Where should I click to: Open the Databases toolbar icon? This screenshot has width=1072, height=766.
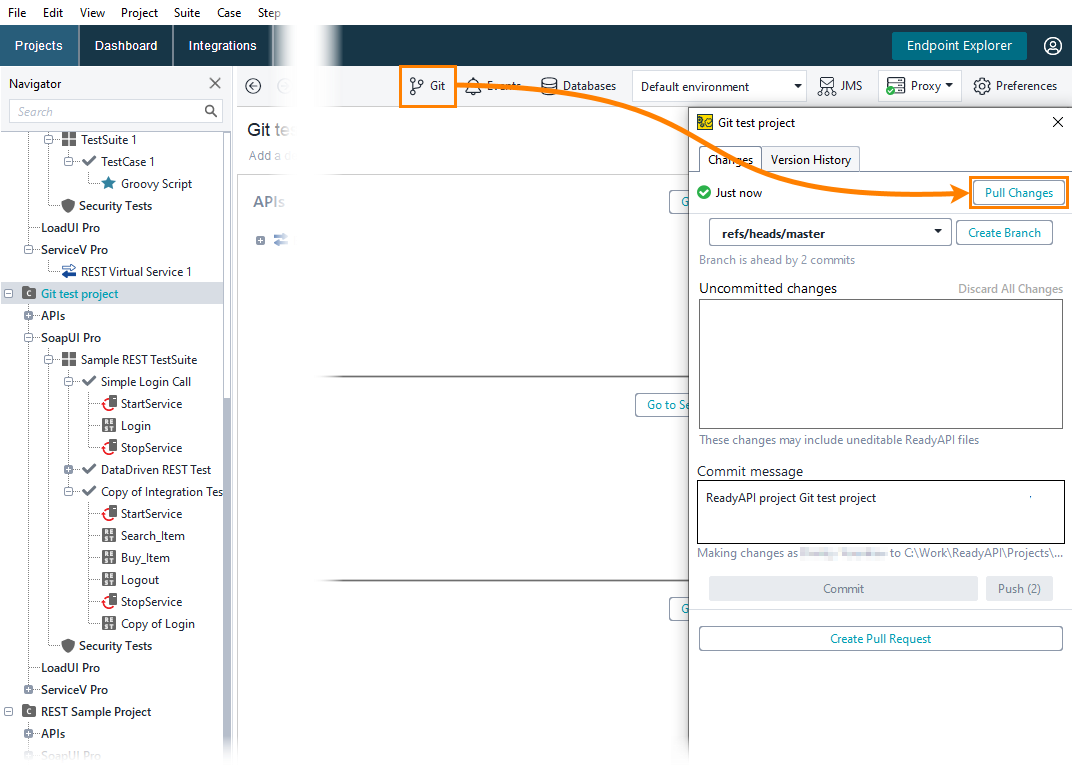548,86
